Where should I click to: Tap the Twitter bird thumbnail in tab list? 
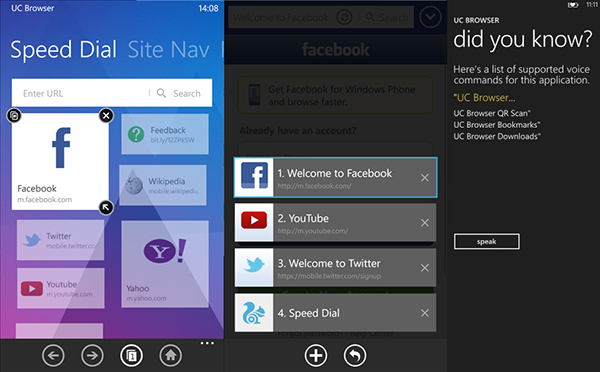coord(254,268)
